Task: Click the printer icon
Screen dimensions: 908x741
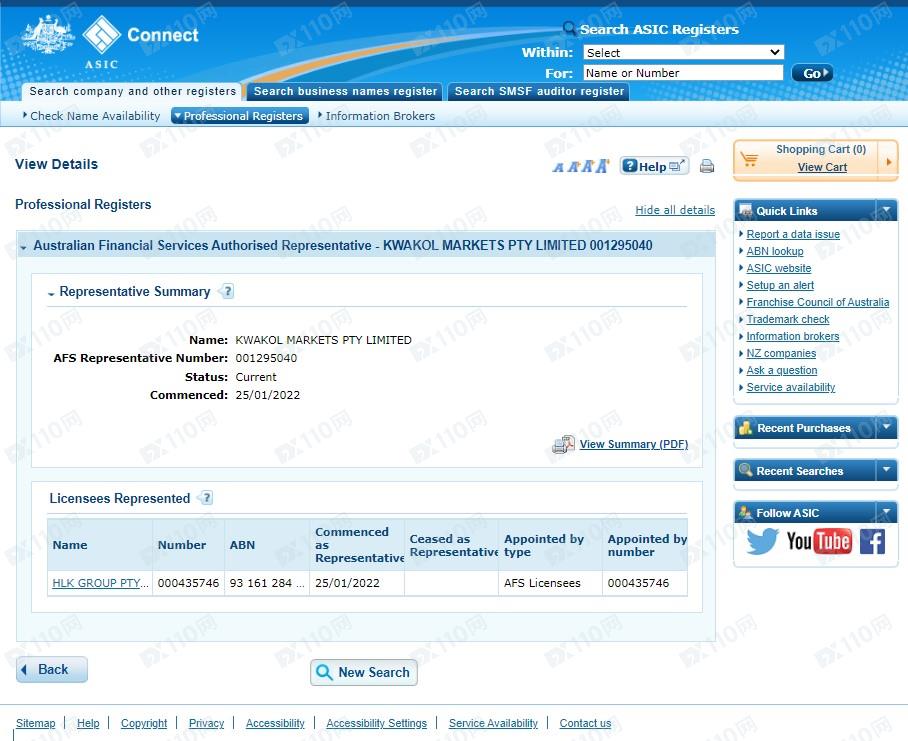Action: pos(707,166)
